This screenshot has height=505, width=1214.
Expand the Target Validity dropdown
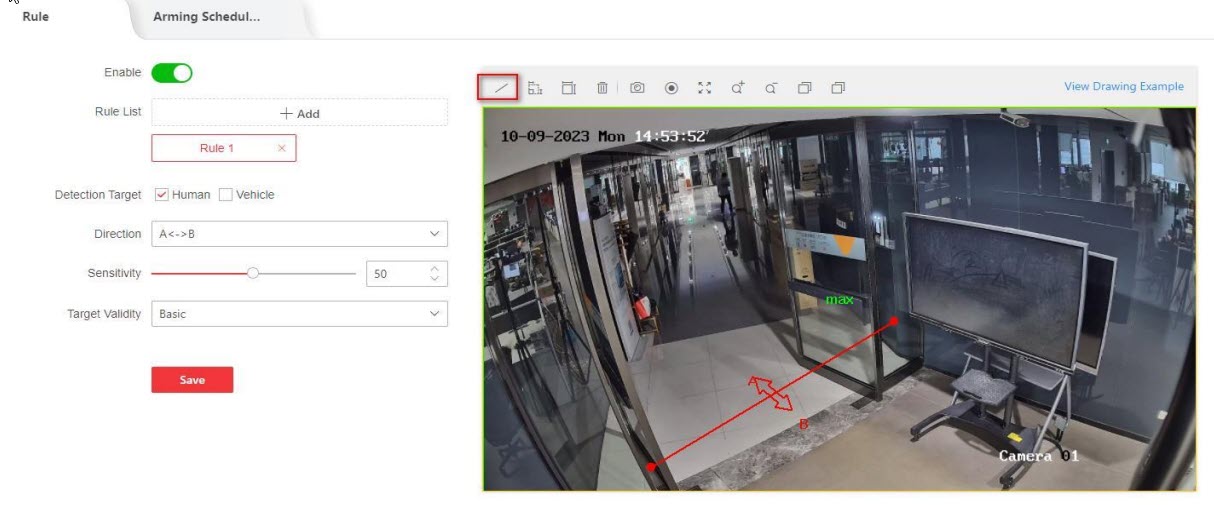299,314
